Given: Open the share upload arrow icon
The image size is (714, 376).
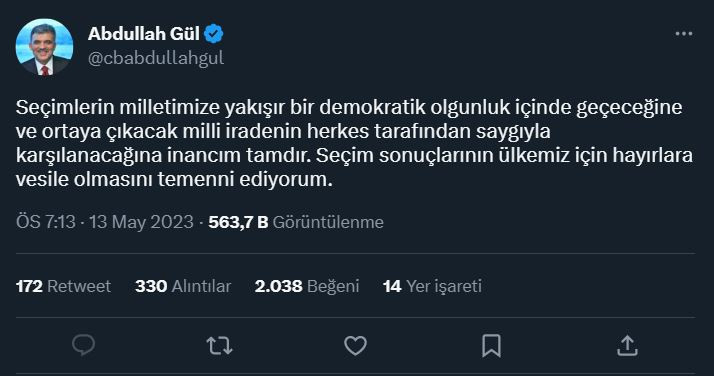Looking at the screenshot, I should 627,346.
